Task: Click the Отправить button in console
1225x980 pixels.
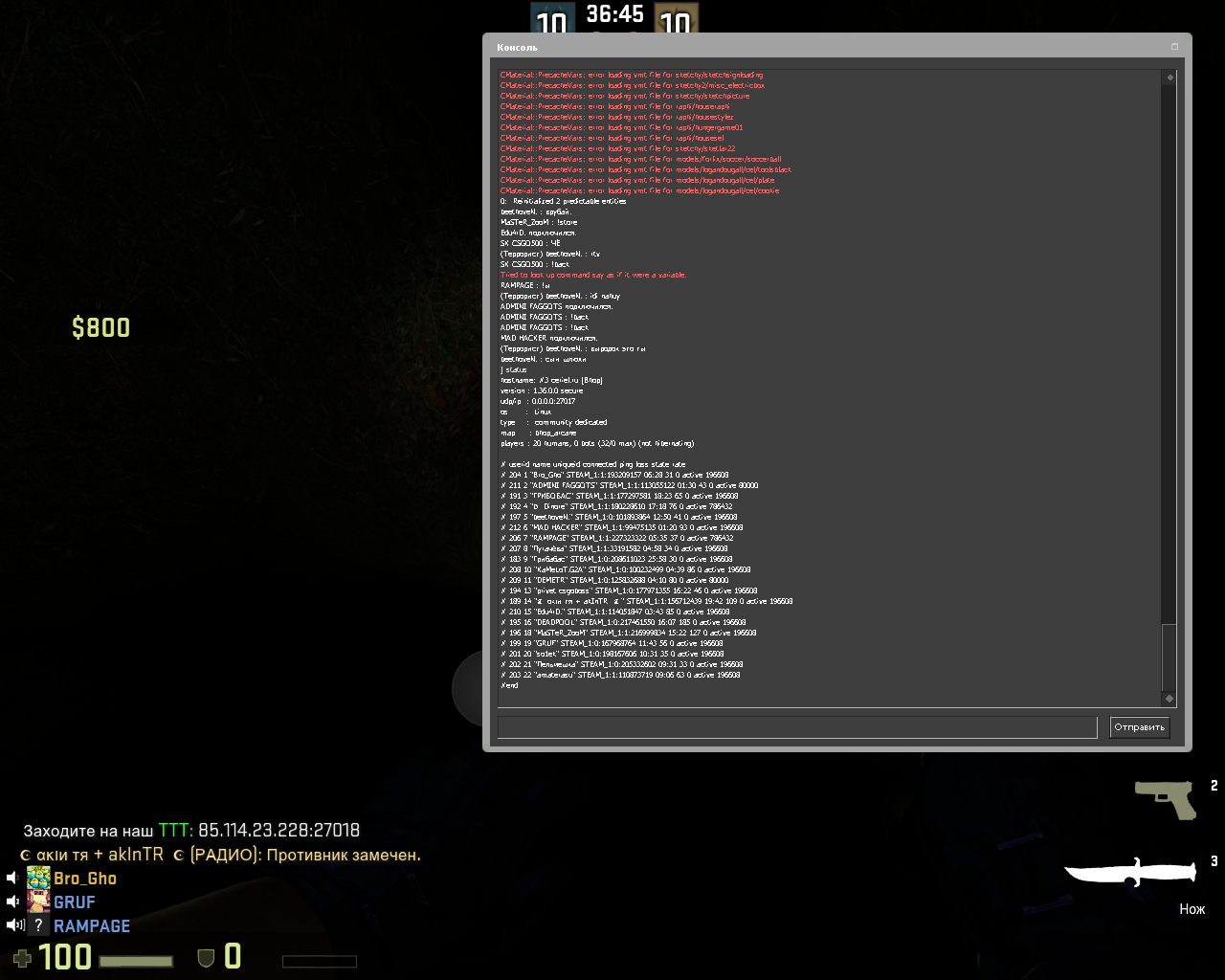Action: (1139, 727)
